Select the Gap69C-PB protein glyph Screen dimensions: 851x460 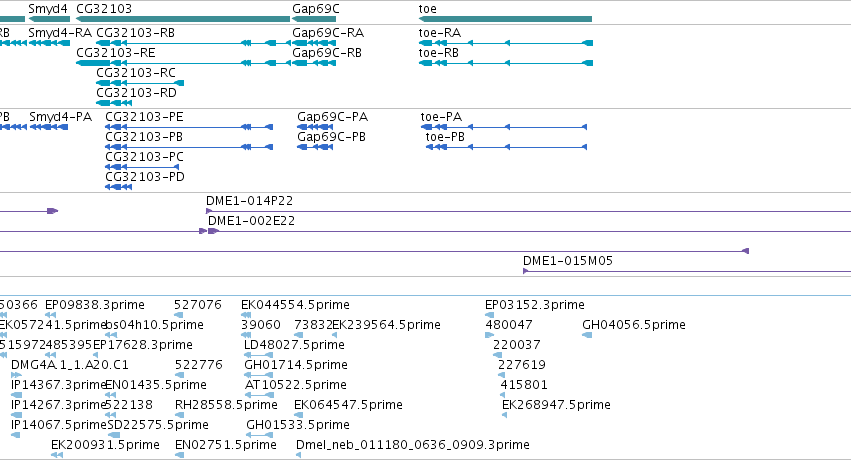point(315,147)
